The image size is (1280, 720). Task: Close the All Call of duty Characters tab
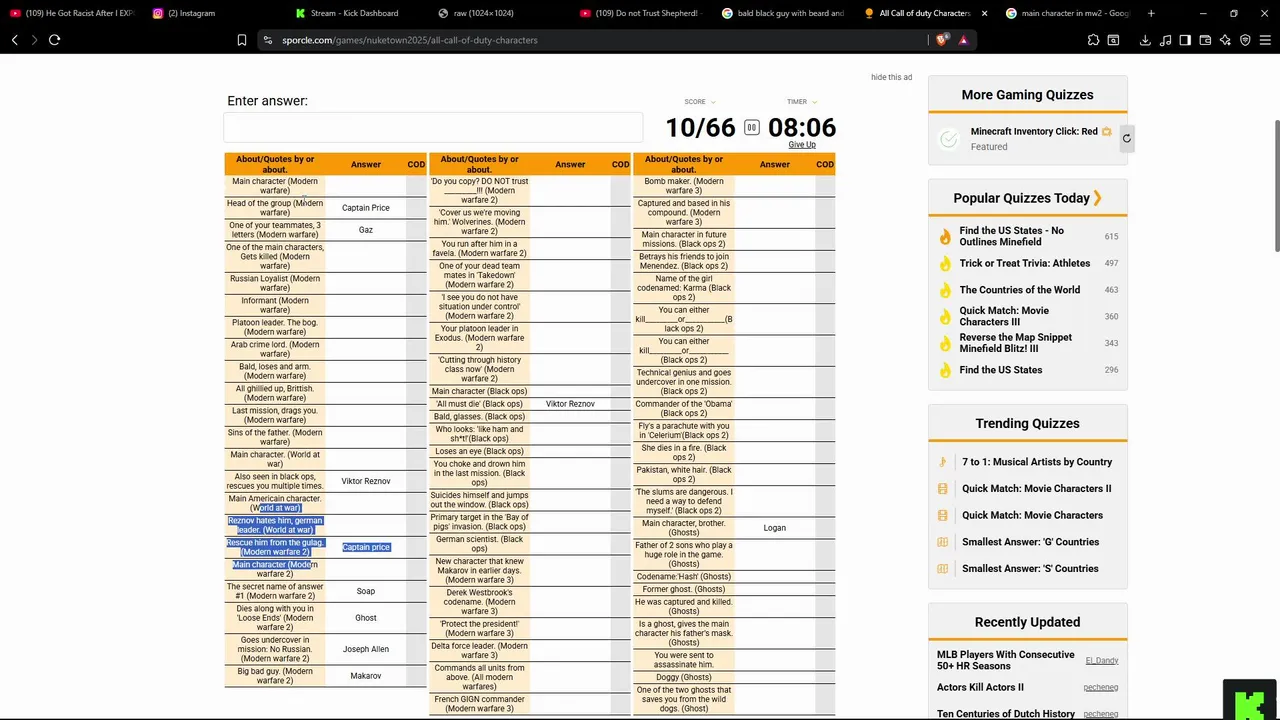984,13
